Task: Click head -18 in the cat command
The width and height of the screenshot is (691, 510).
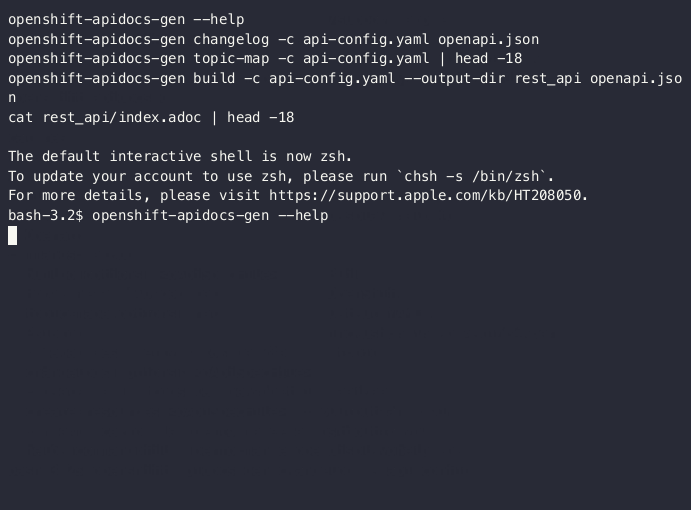Action: (260, 118)
